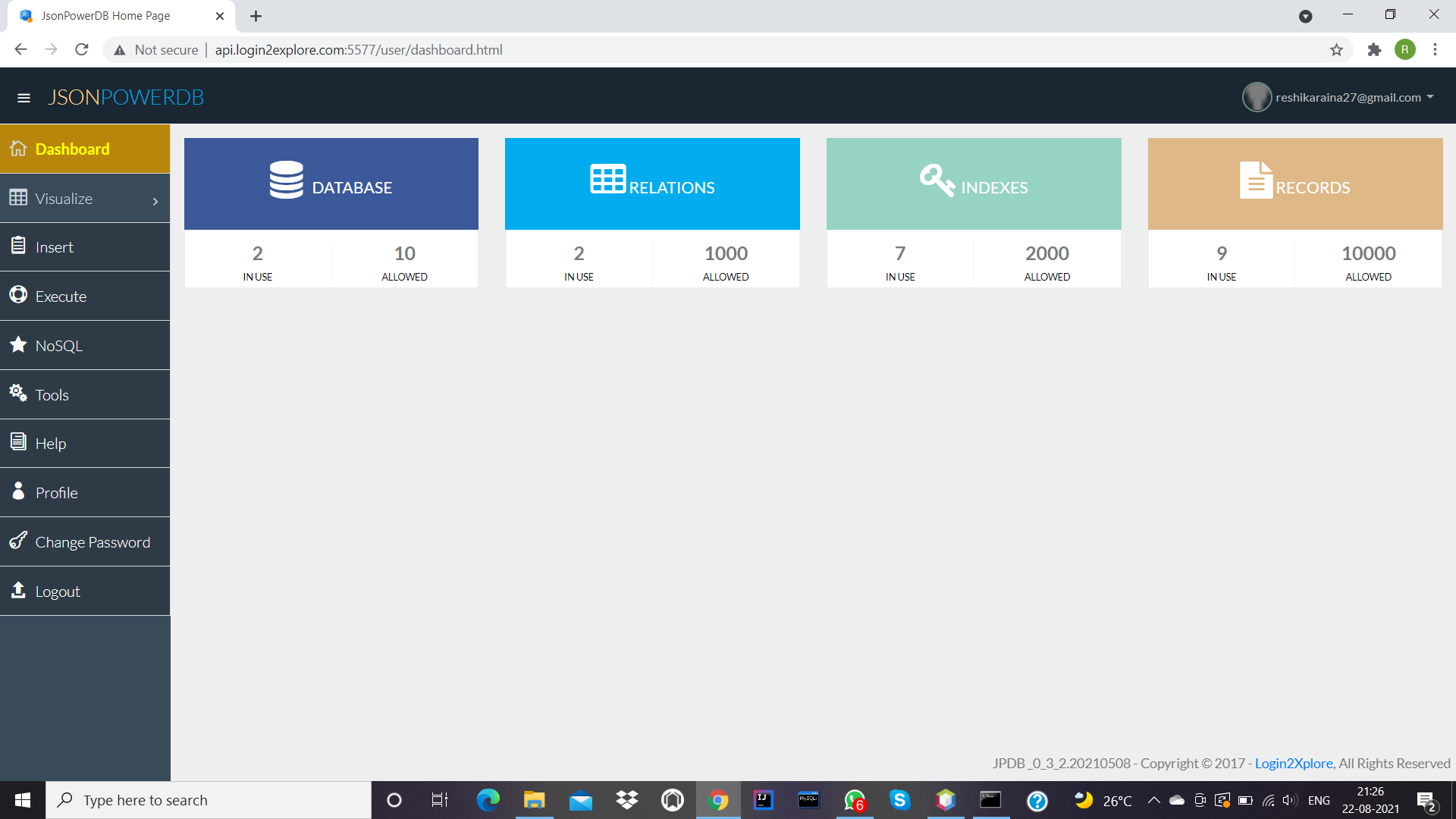Image resolution: width=1456 pixels, height=819 pixels.
Task: Open Skype from the taskbar
Action: pos(899,800)
